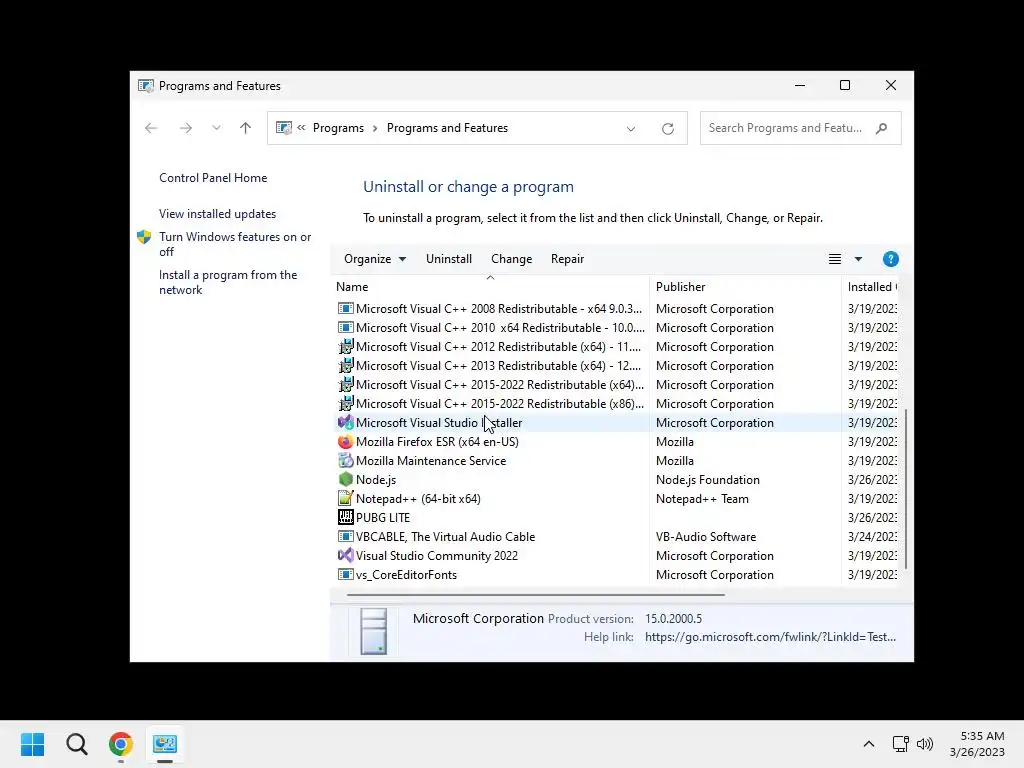Click the VBCABLE Virtual Audio Cable icon

(345, 537)
